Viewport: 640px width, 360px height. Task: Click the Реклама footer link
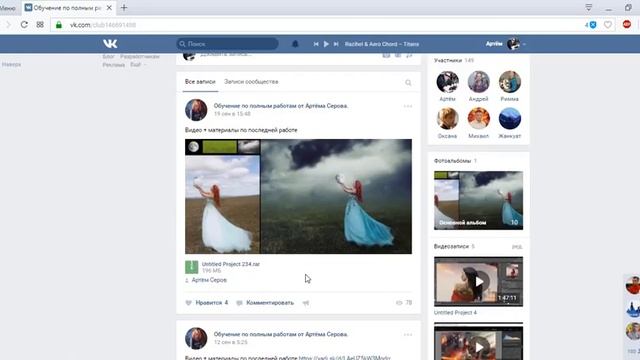[113, 65]
